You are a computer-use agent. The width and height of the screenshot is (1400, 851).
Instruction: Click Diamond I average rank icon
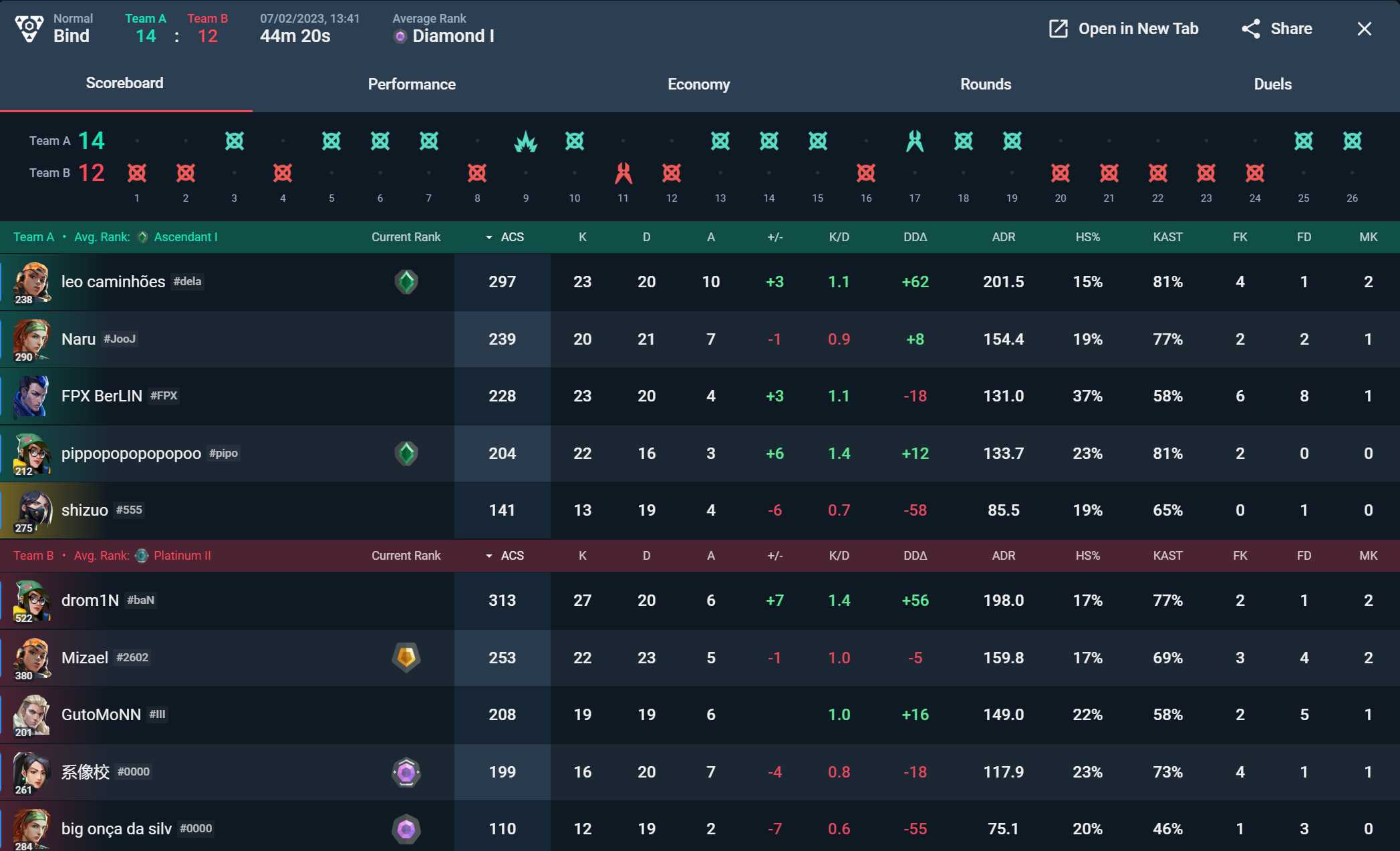400,37
